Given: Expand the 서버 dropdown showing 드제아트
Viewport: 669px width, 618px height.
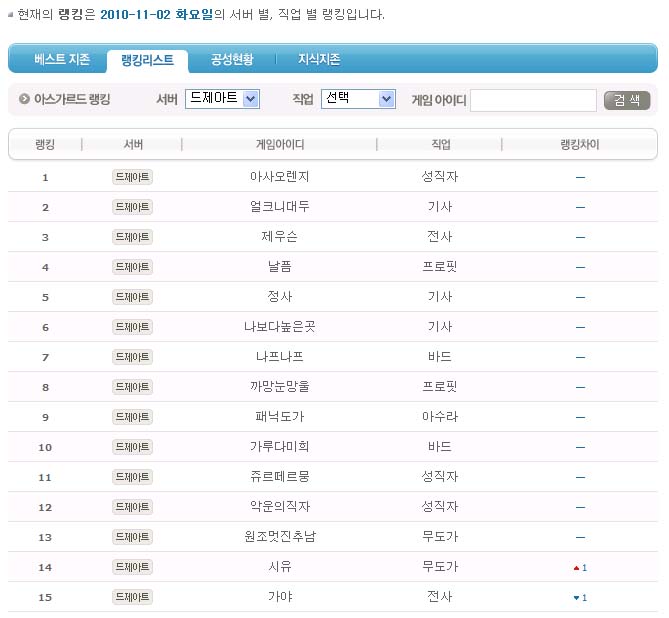Looking at the screenshot, I should pyautogui.click(x=222, y=99).
